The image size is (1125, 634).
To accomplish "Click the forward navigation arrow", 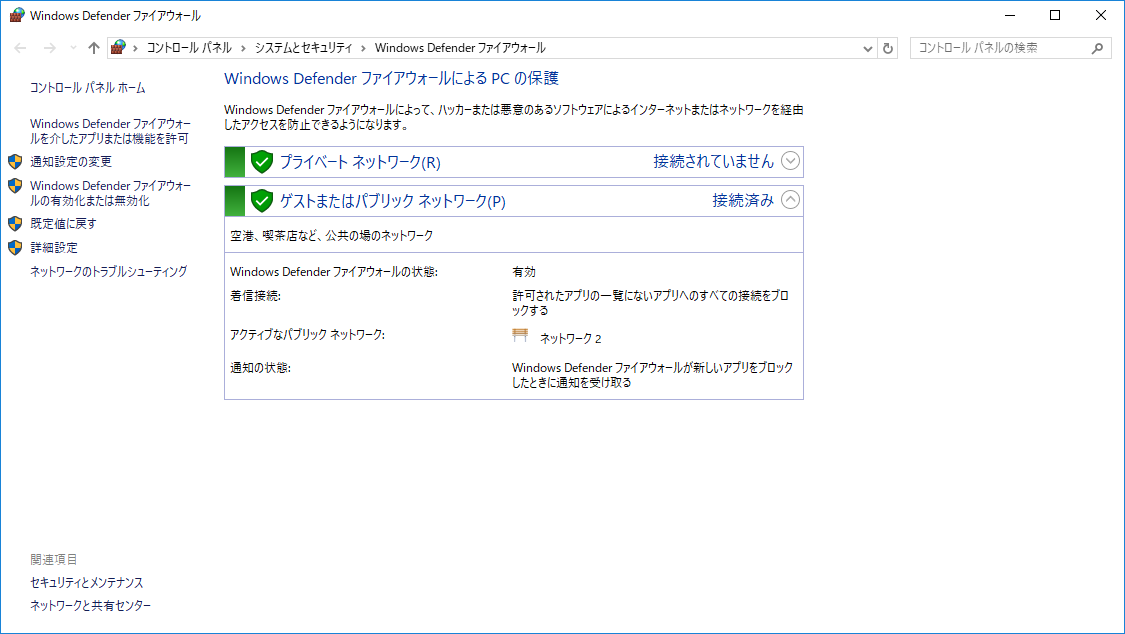I will coord(50,48).
